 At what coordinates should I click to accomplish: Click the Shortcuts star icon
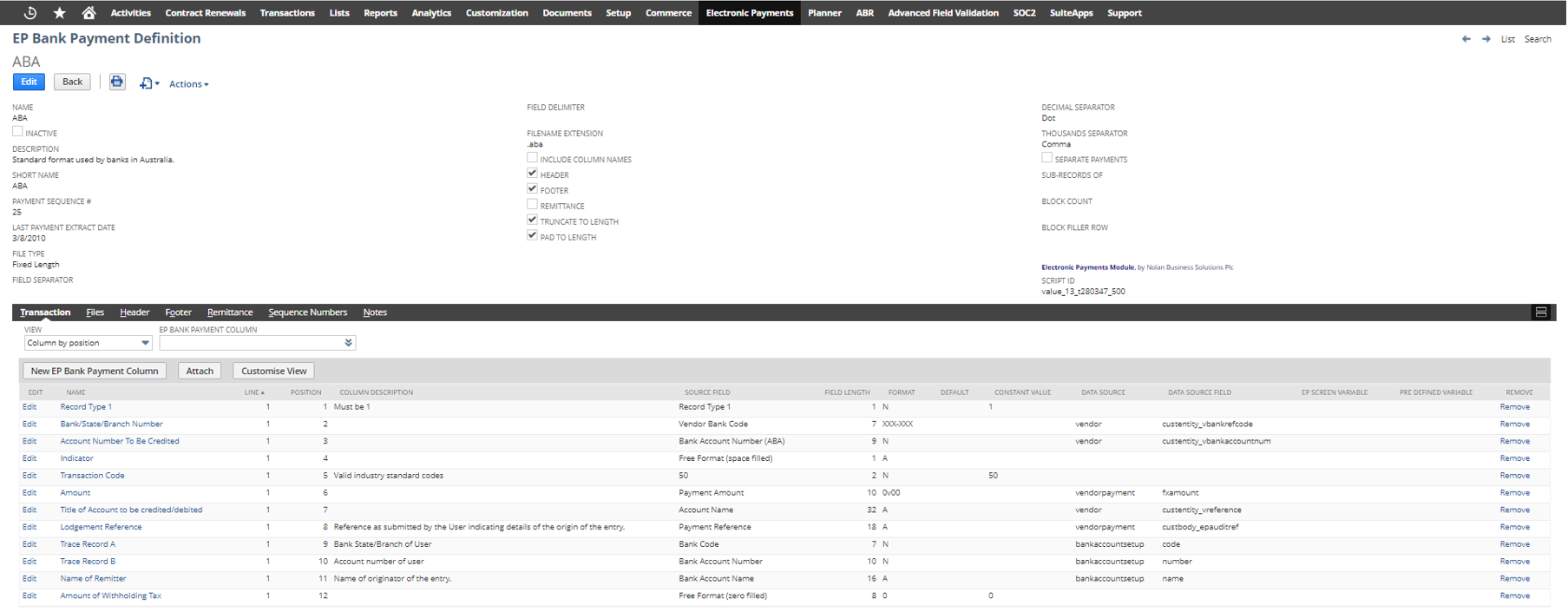click(x=59, y=13)
